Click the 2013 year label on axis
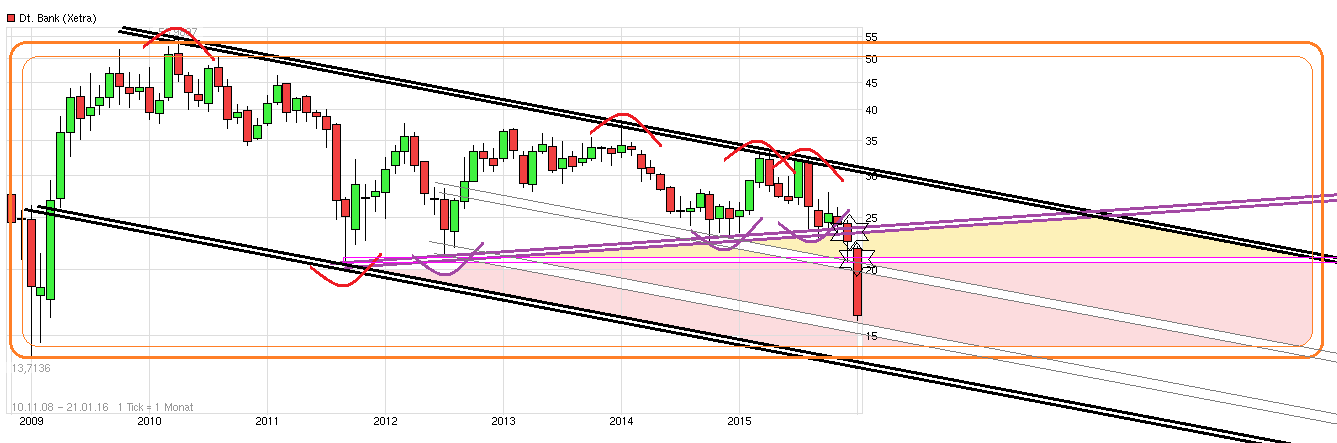Viewport: 1337px width, 443px height. pos(503,423)
